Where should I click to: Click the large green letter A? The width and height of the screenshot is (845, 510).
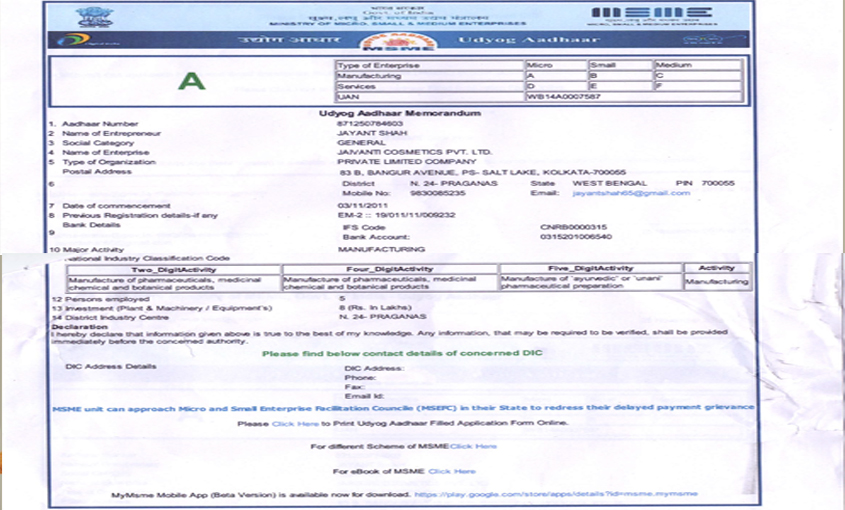[184, 82]
